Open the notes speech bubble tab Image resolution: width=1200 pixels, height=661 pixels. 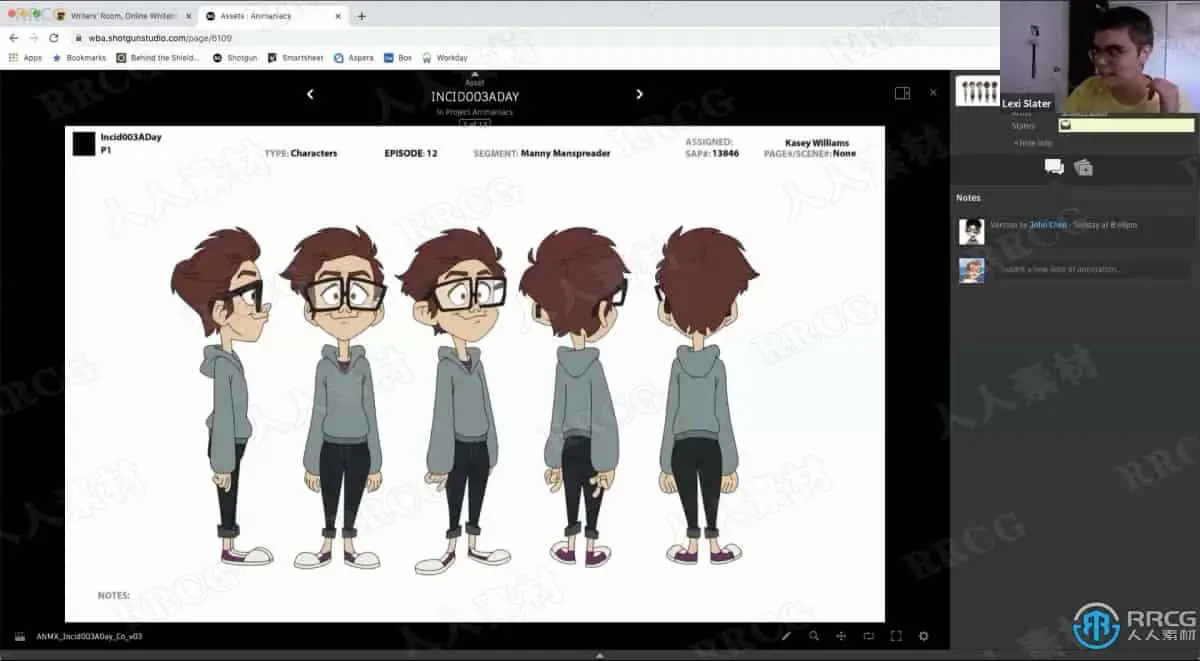pos(1054,167)
